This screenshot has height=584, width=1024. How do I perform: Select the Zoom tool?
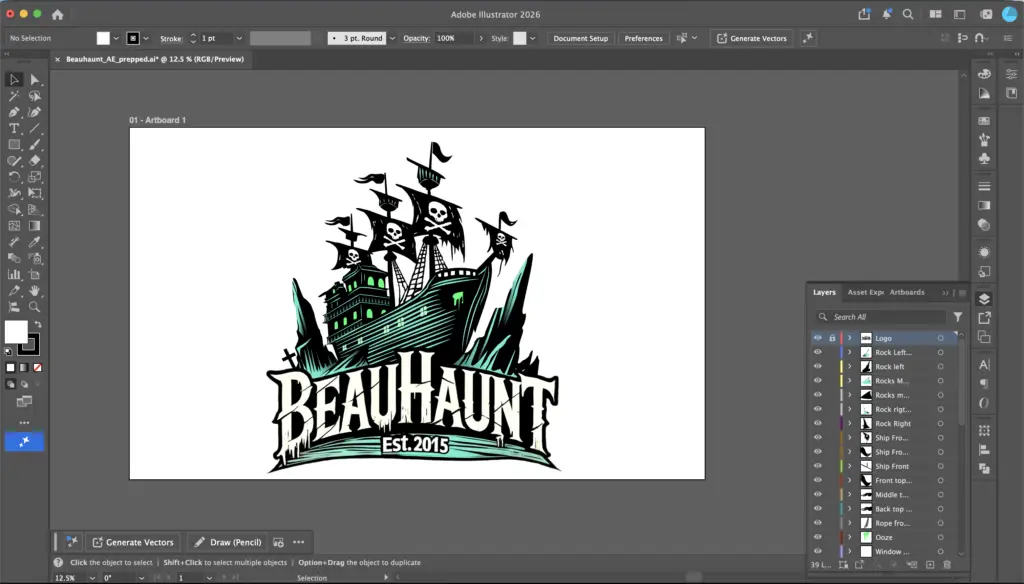coord(35,307)
